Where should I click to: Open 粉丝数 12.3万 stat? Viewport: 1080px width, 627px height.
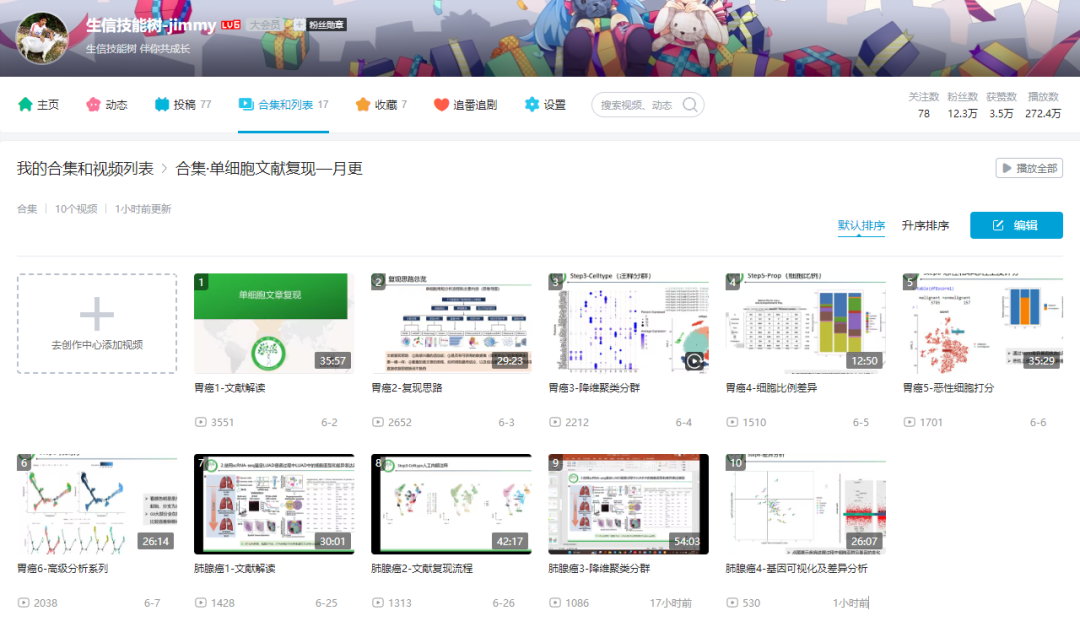point(962,105)
